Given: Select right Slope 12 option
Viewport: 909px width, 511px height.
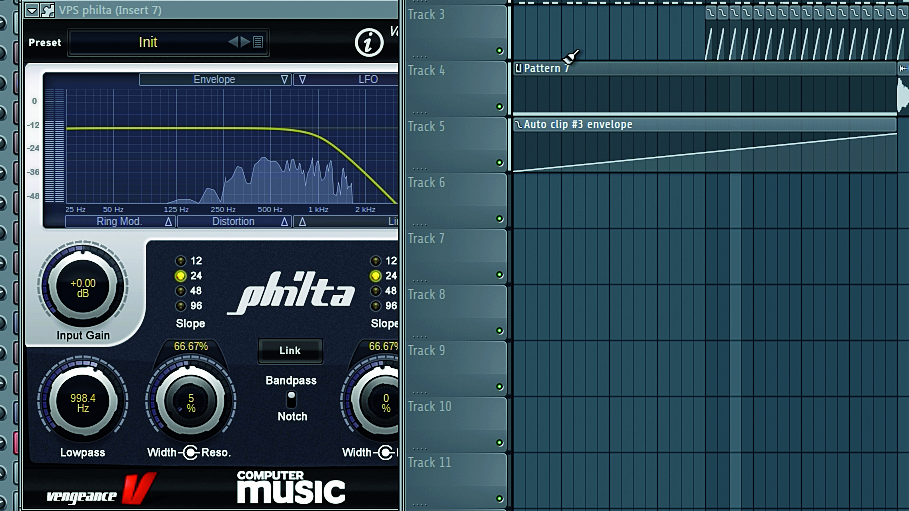Looking at the screenshot, I should coord(376,261).
